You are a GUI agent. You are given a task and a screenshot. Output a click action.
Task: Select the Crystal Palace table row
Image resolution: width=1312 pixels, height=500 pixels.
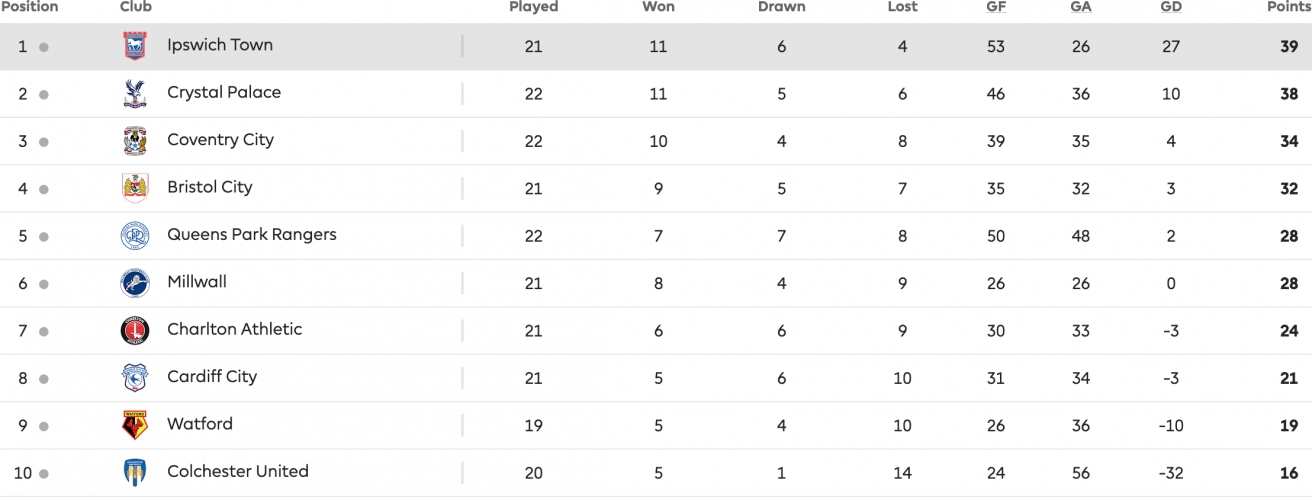click(x=700, y=94)
